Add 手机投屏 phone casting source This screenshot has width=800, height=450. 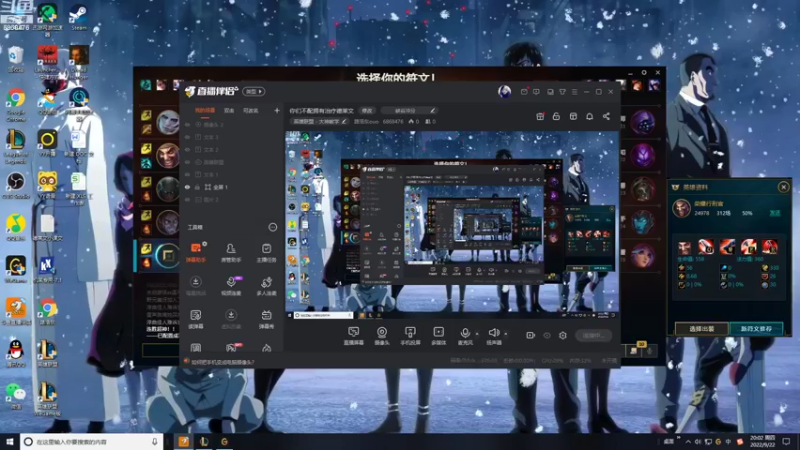click(x=410, y=336)
